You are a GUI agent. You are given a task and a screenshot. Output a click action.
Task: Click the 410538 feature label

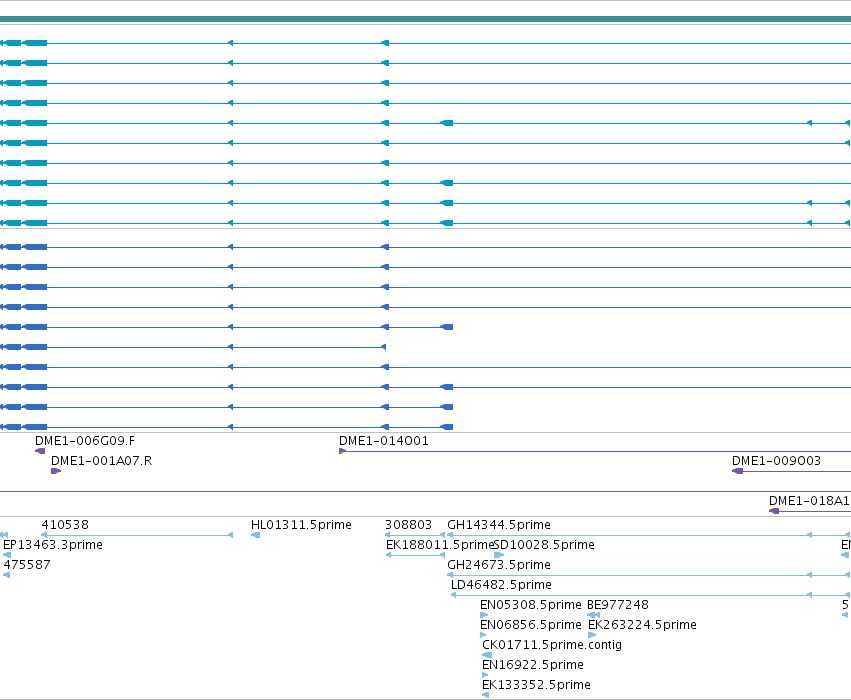point(65,525)
